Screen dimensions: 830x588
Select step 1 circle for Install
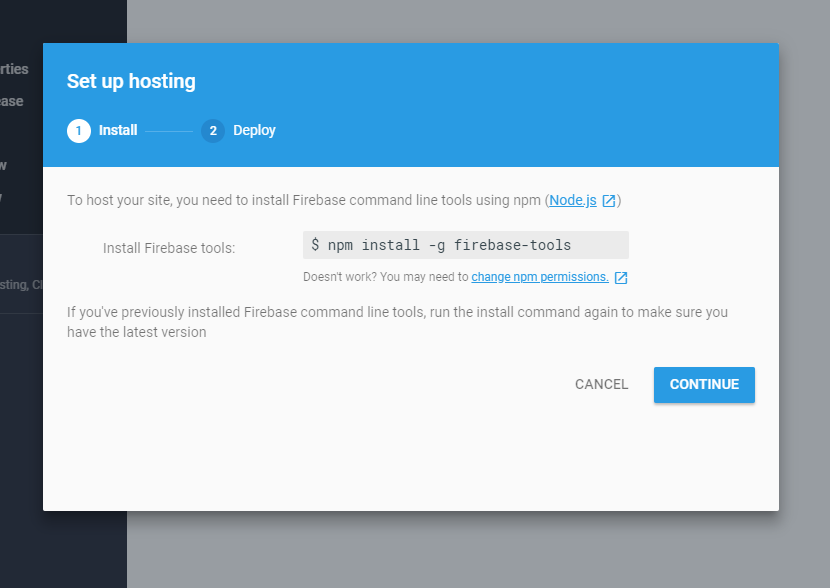point(79,131)
